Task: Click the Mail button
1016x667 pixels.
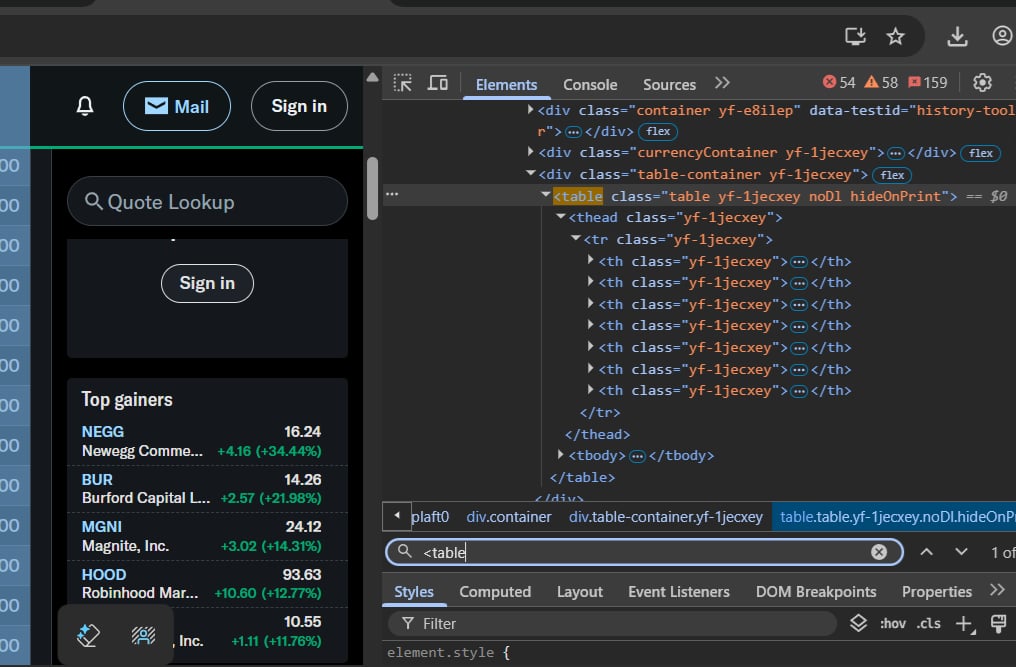Action: (177, 106)
